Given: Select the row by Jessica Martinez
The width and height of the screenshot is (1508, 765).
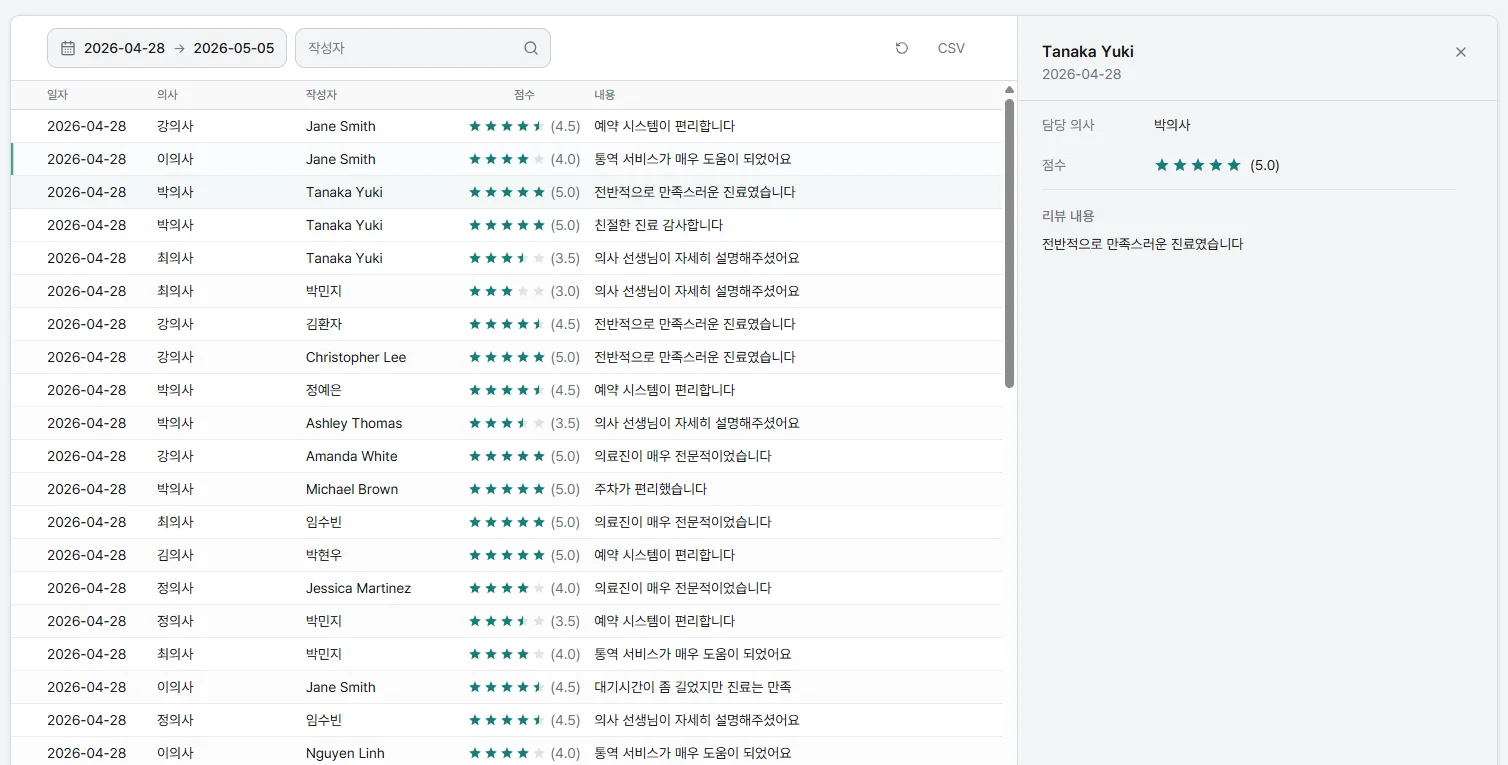Looking at the screenshot, I should pyautogui.click(x=506, y=588).
